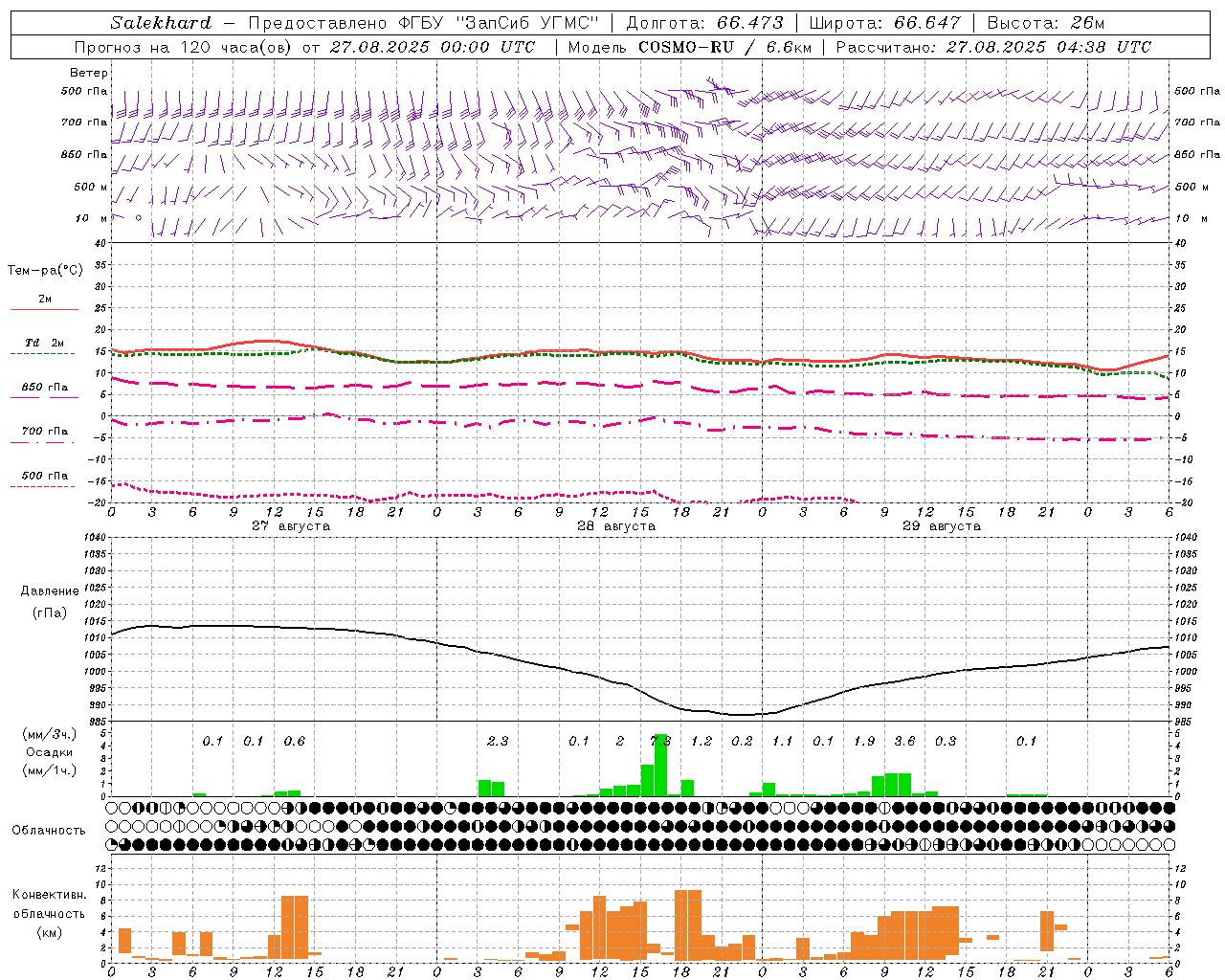
Task: Click the dotted line sample under temperature "500 гПа"
Action: 43,486
